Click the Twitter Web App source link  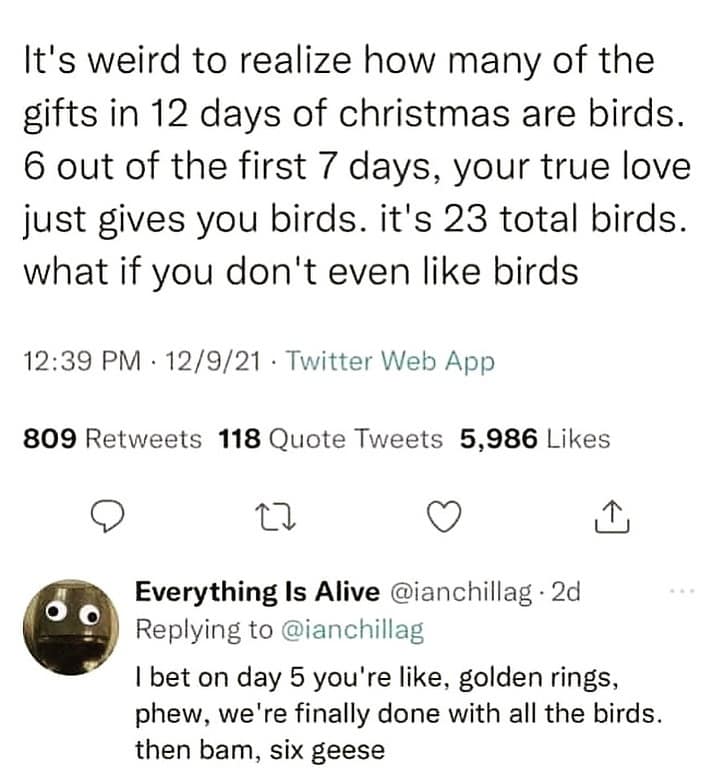pyautogui.click(x=390, y=362)
